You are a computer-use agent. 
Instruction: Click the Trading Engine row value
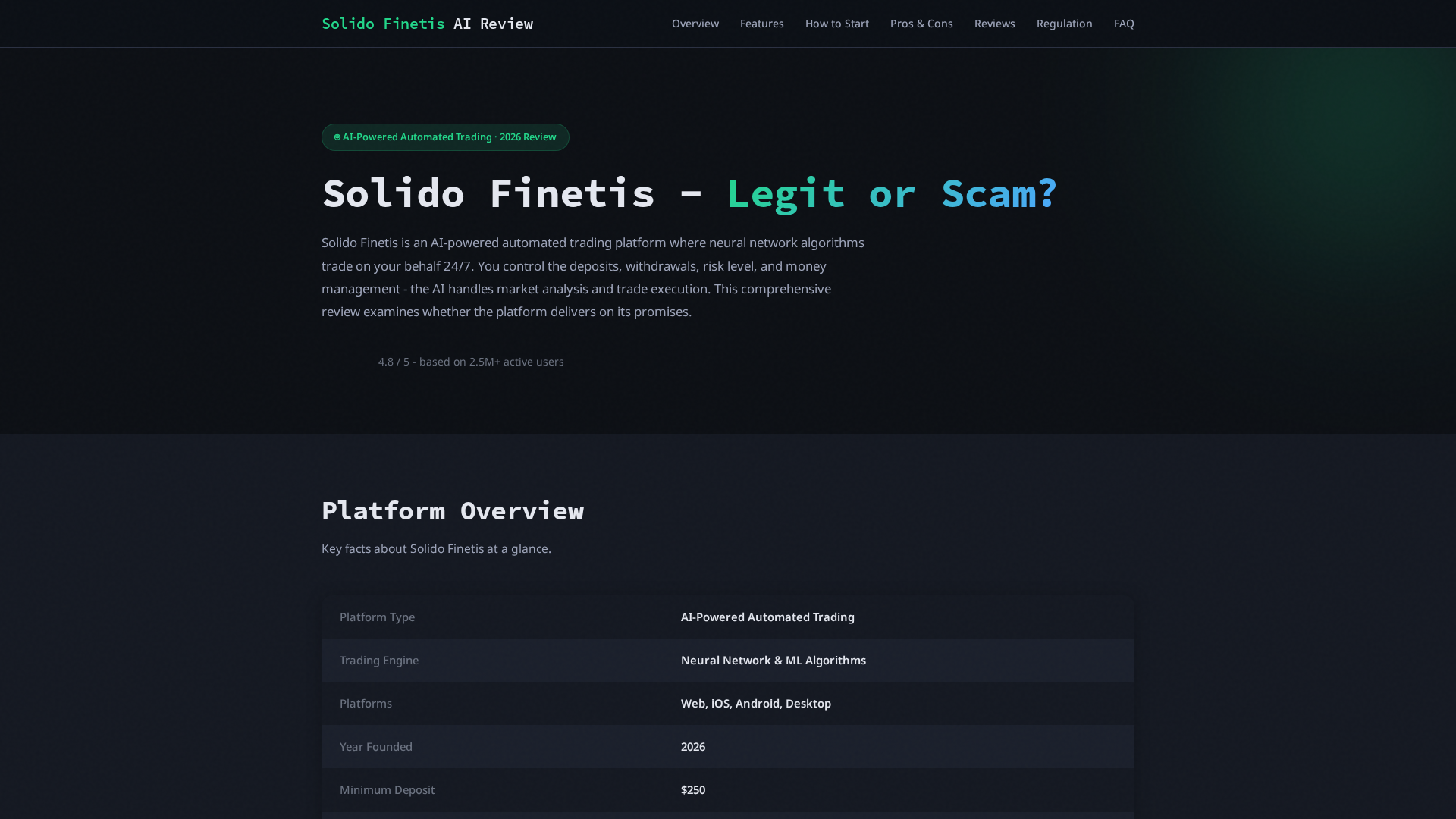[x=773, y=660]
